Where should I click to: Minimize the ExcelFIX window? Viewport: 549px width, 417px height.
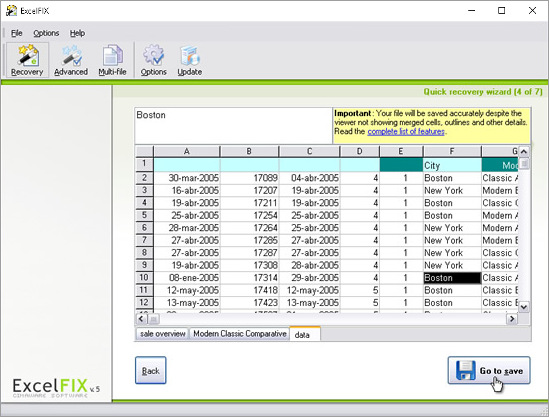pyautogui.click(x=471, y=11)
